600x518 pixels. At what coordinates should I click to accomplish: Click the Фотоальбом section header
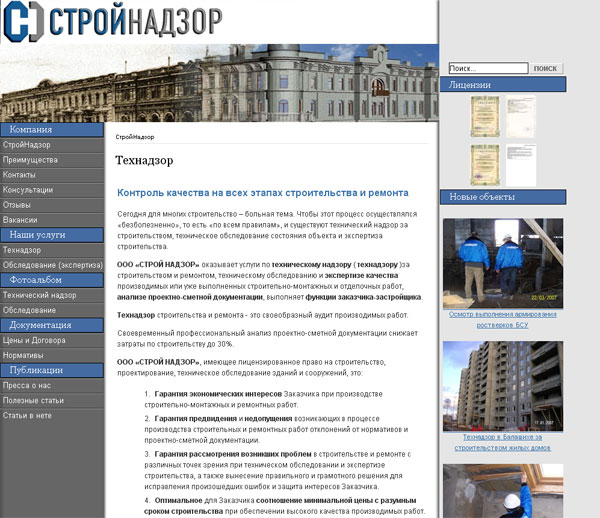pyautogui.click(x=52, y=280)
